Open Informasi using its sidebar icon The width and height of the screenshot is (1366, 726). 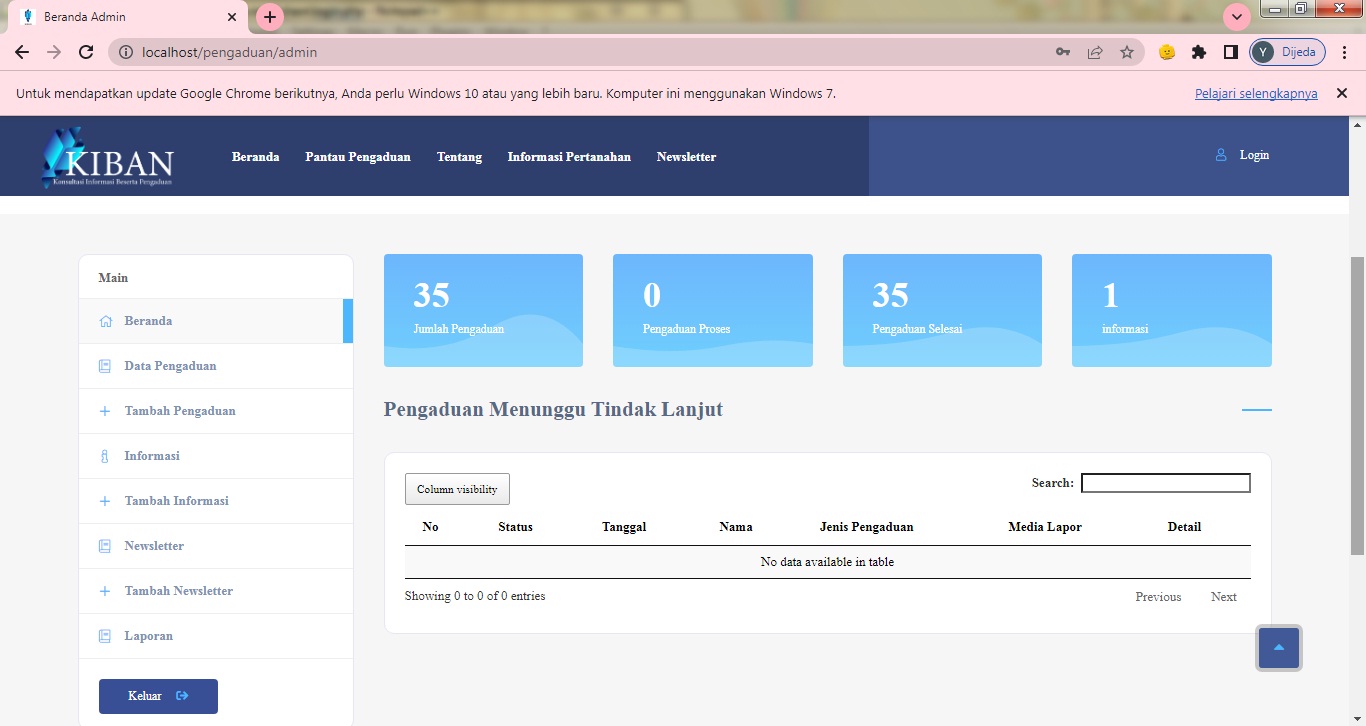pyautogui.click(x=104, y=456)
